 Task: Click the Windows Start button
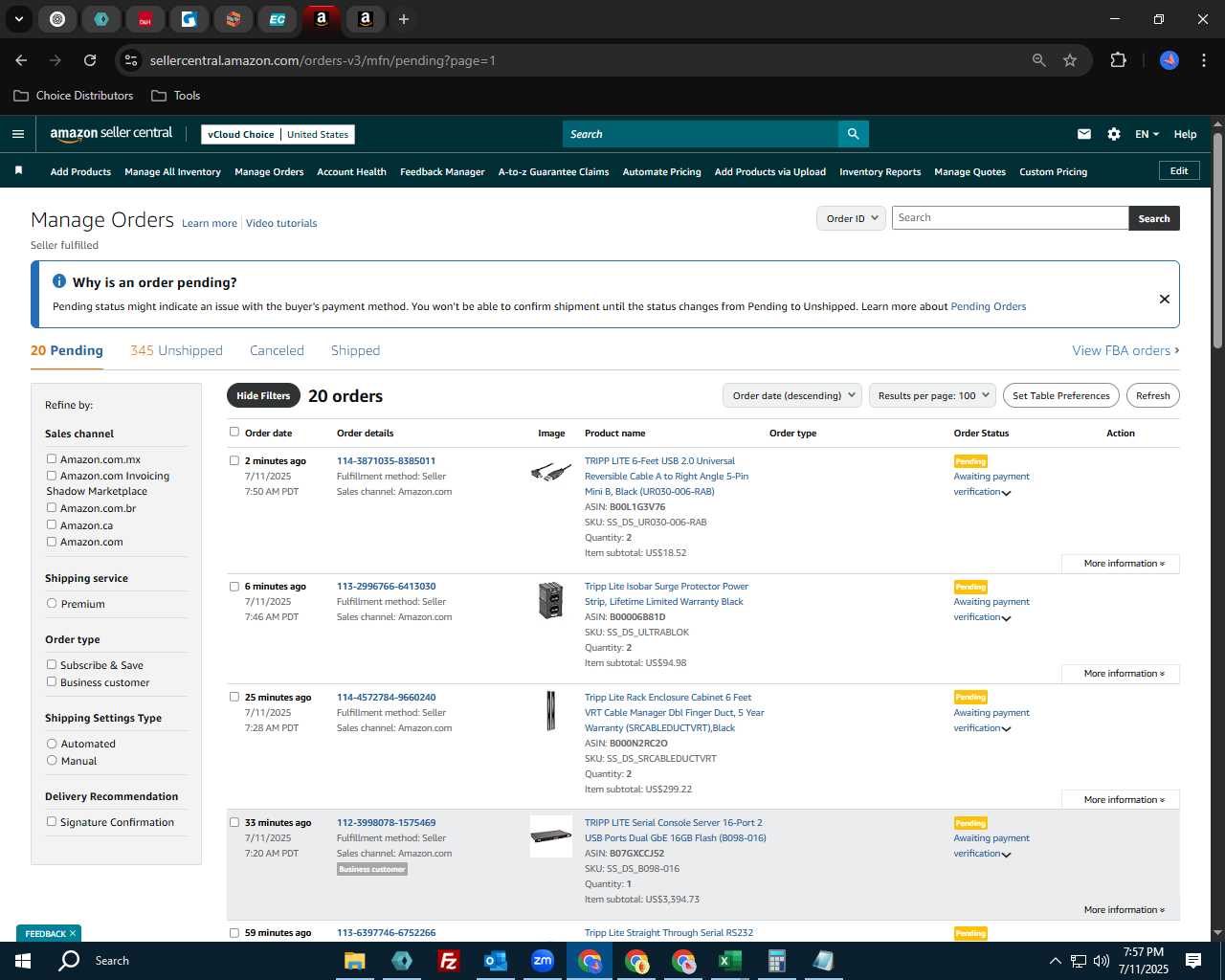(23, 961)
